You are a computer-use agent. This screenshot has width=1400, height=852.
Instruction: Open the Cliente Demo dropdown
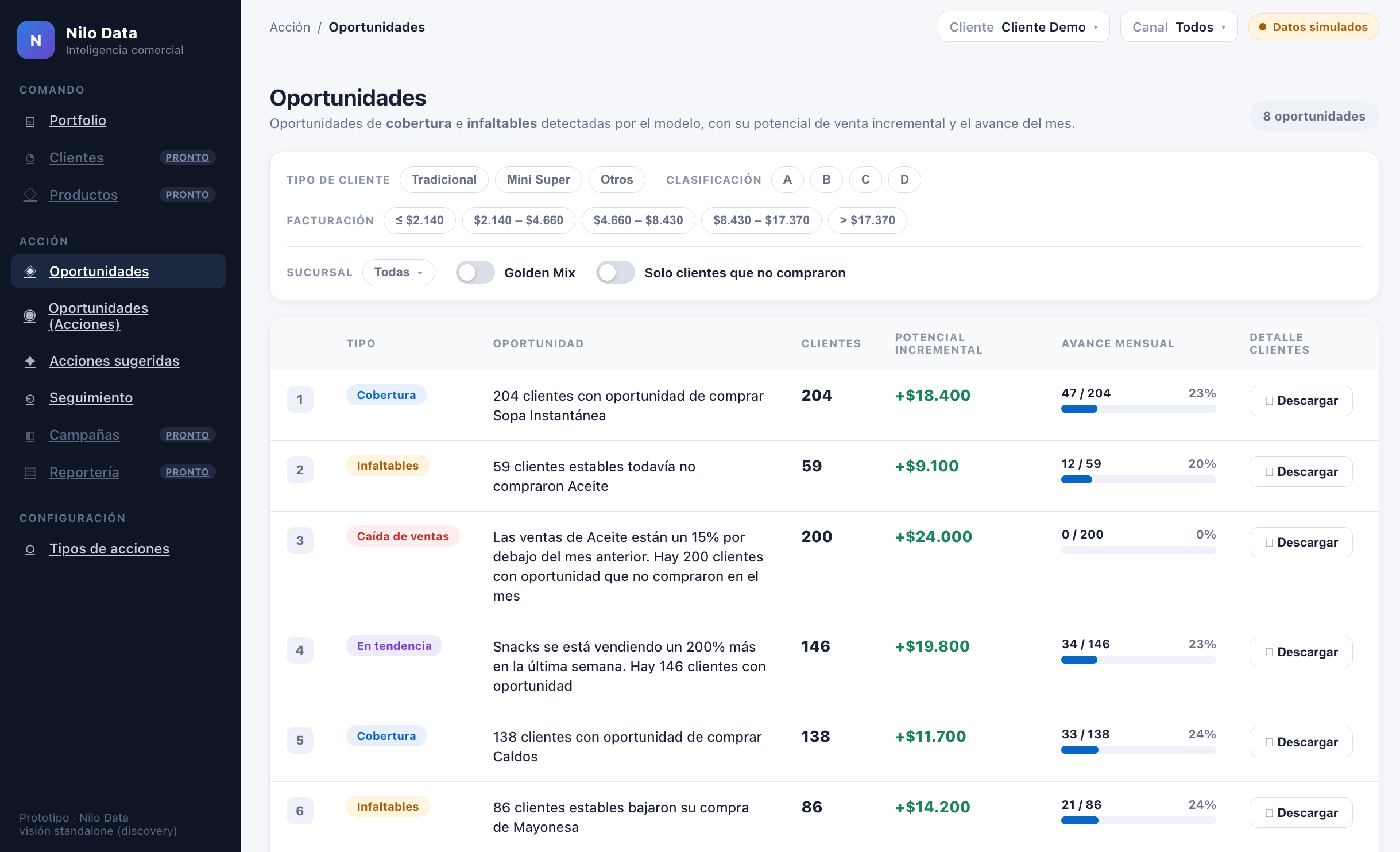pos(1024,27)
